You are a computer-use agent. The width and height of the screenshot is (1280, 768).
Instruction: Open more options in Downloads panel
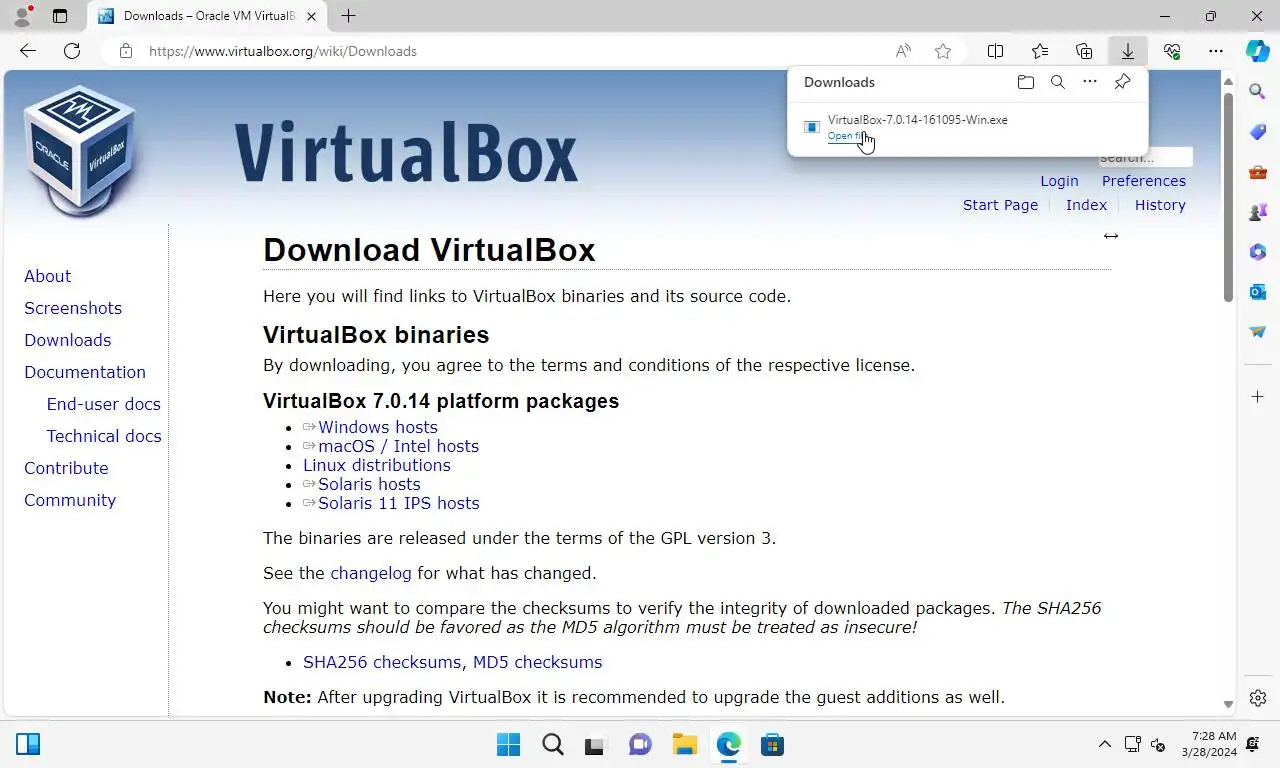(1090, 82)
